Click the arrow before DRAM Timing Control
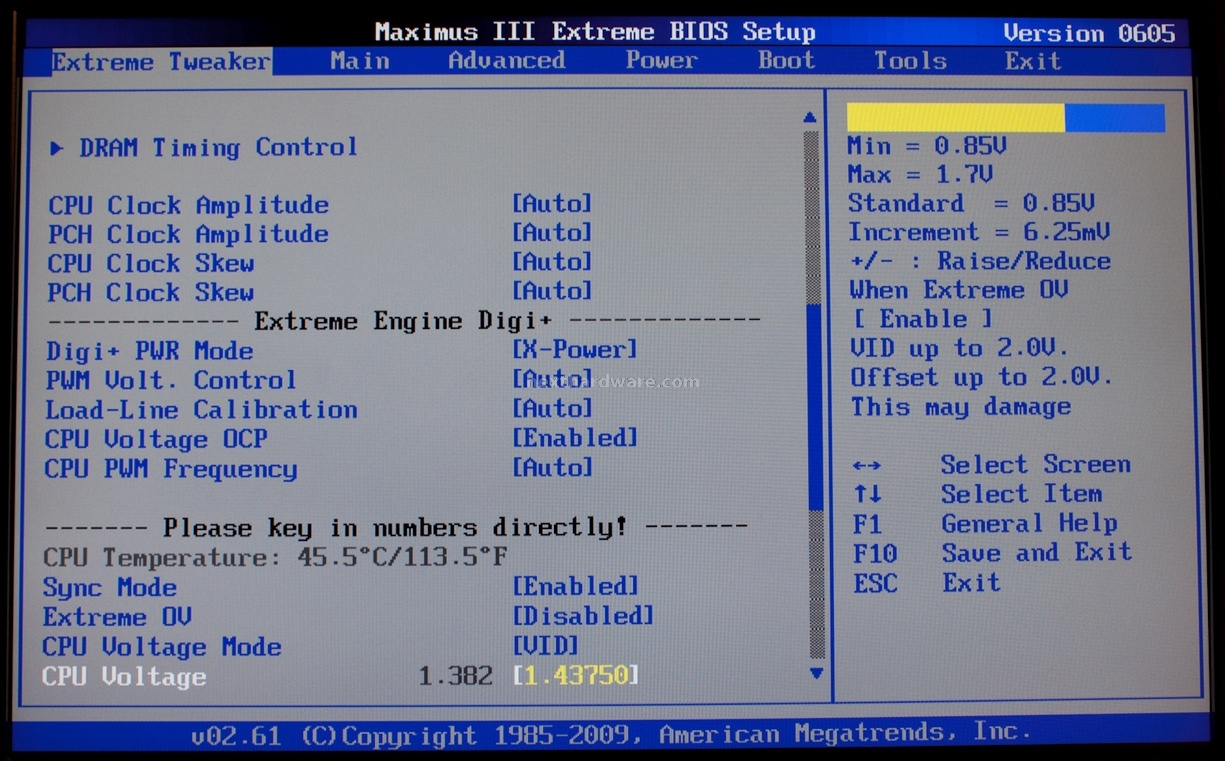Image resolution: width=1225 pixels, height=761 pixels. 57,148
